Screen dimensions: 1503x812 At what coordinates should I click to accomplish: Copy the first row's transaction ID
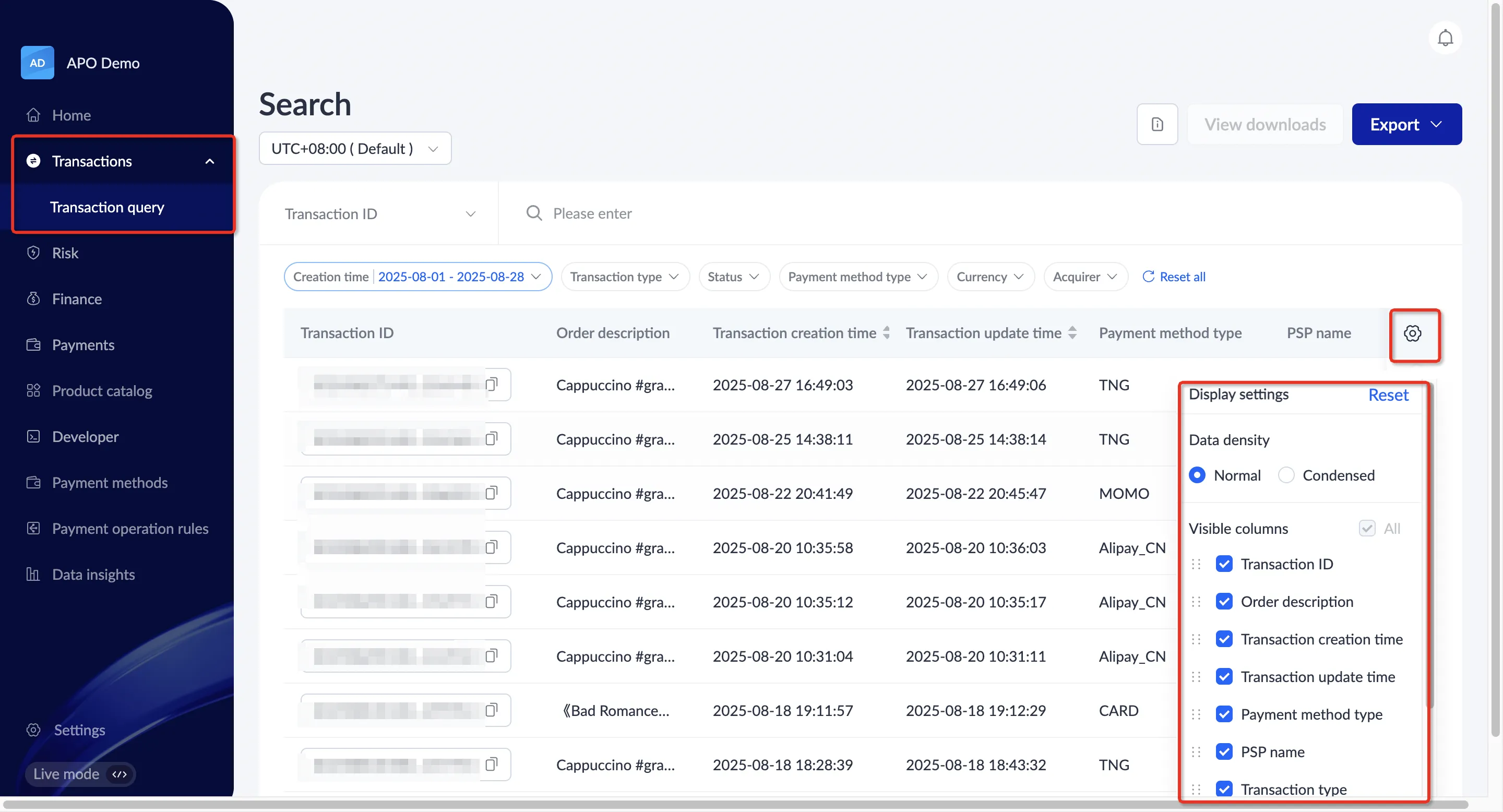(492, 385)
